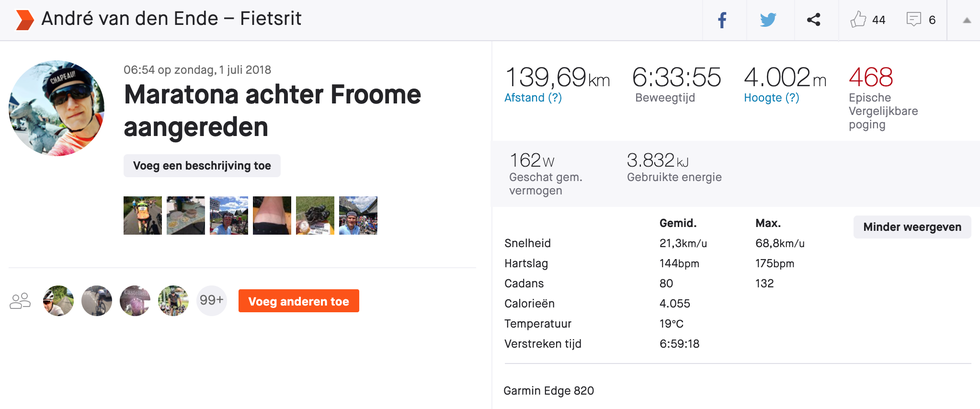Open André's round profile picture

(56, 108)
